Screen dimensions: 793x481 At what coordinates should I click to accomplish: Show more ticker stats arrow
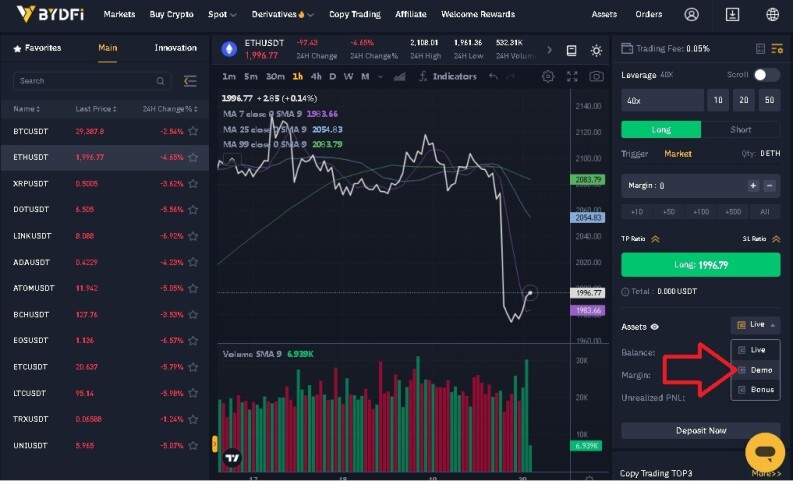click(x=549, y=50)
